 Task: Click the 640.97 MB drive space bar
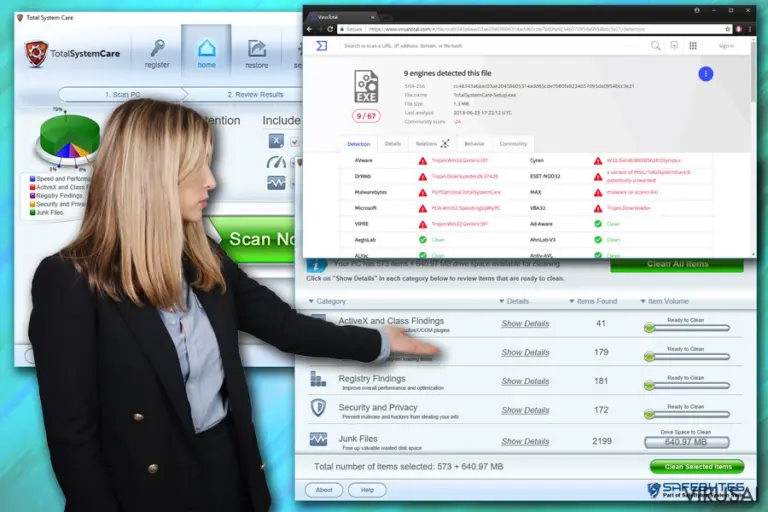[686, 442]
